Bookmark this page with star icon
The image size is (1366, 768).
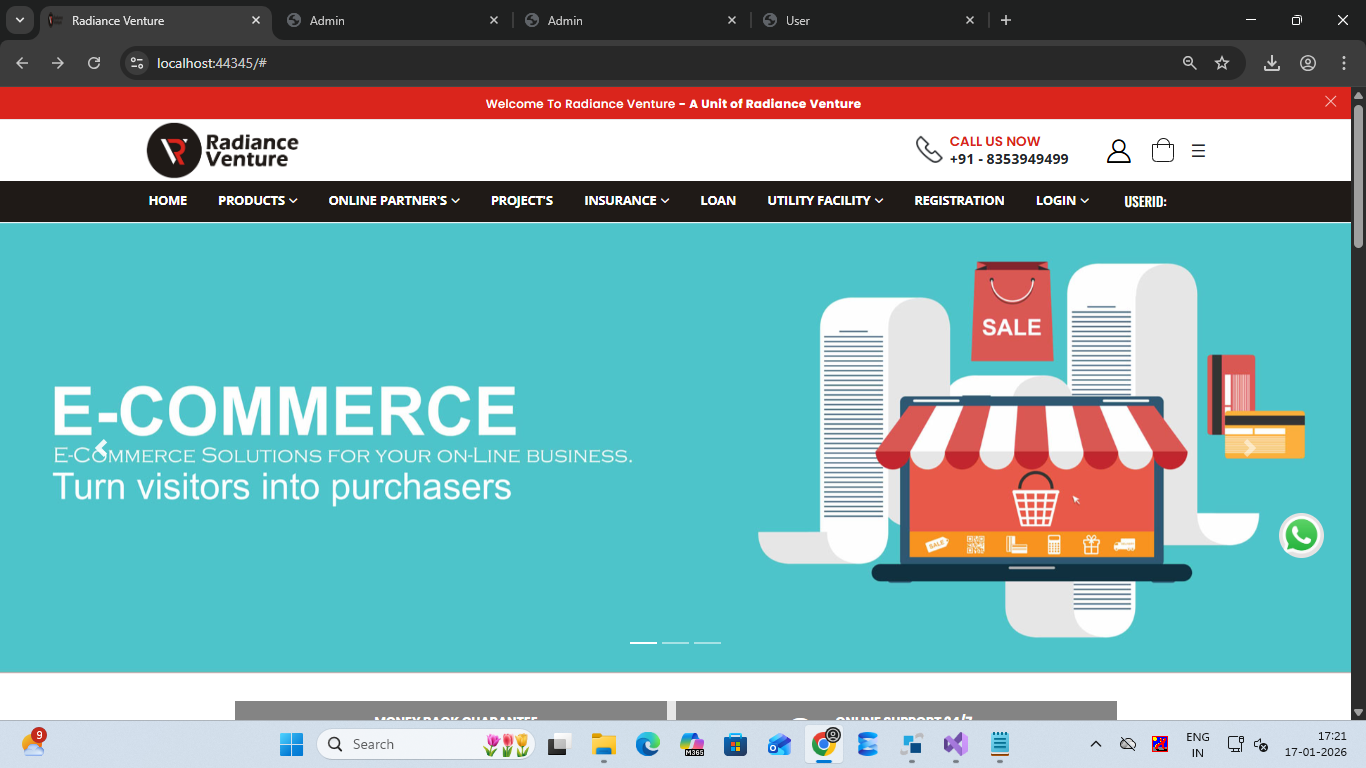coord(1222,63)
